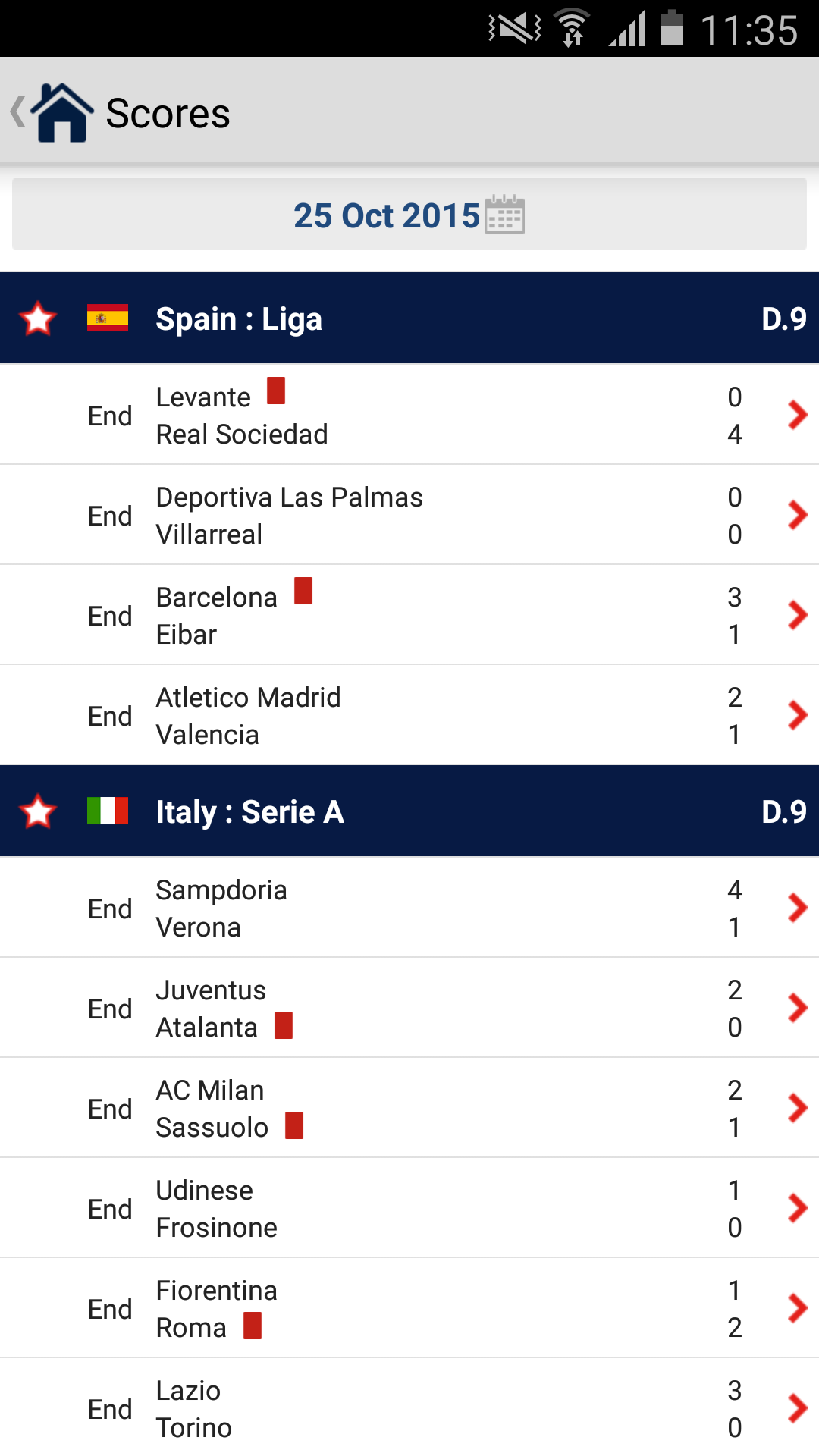The height and width of the screenshot is (1456, 819).
Task: Toggle favorite star for Italy Serie A
Action: click(x=38, y=811)
